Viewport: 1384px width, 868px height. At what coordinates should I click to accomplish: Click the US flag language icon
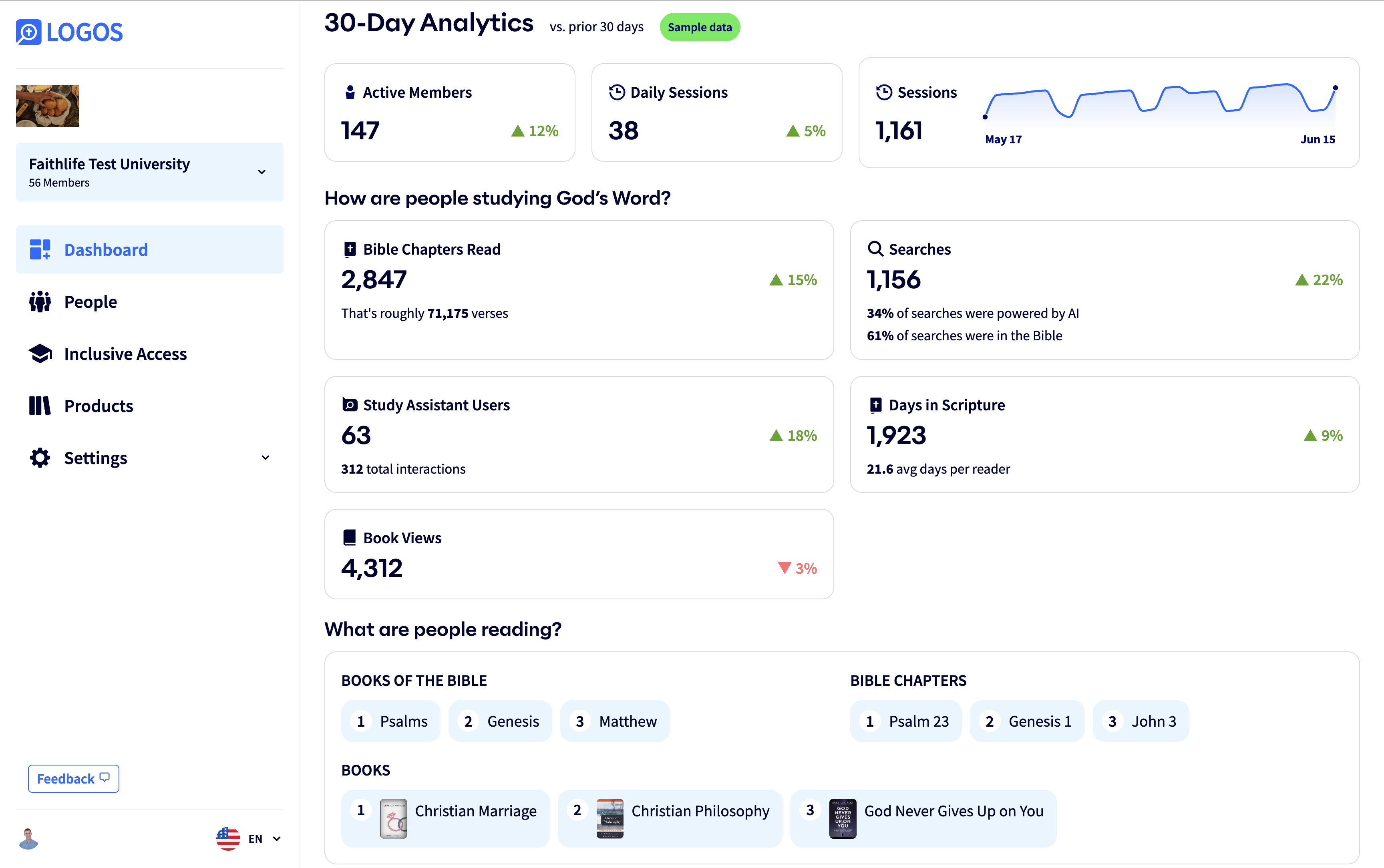tap(228, 839)
